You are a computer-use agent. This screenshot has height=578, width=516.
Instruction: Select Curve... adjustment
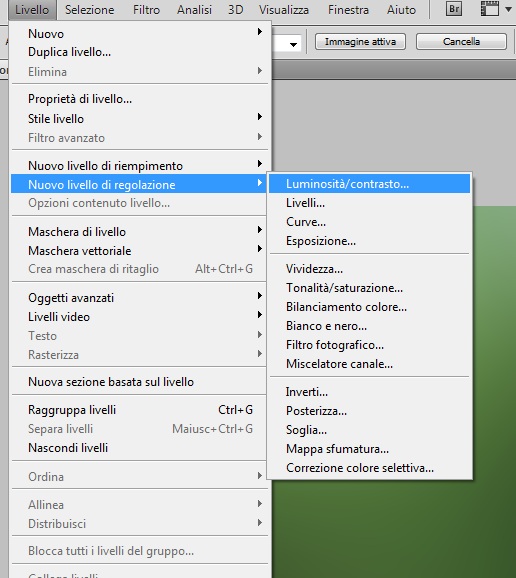coord(369,222)
